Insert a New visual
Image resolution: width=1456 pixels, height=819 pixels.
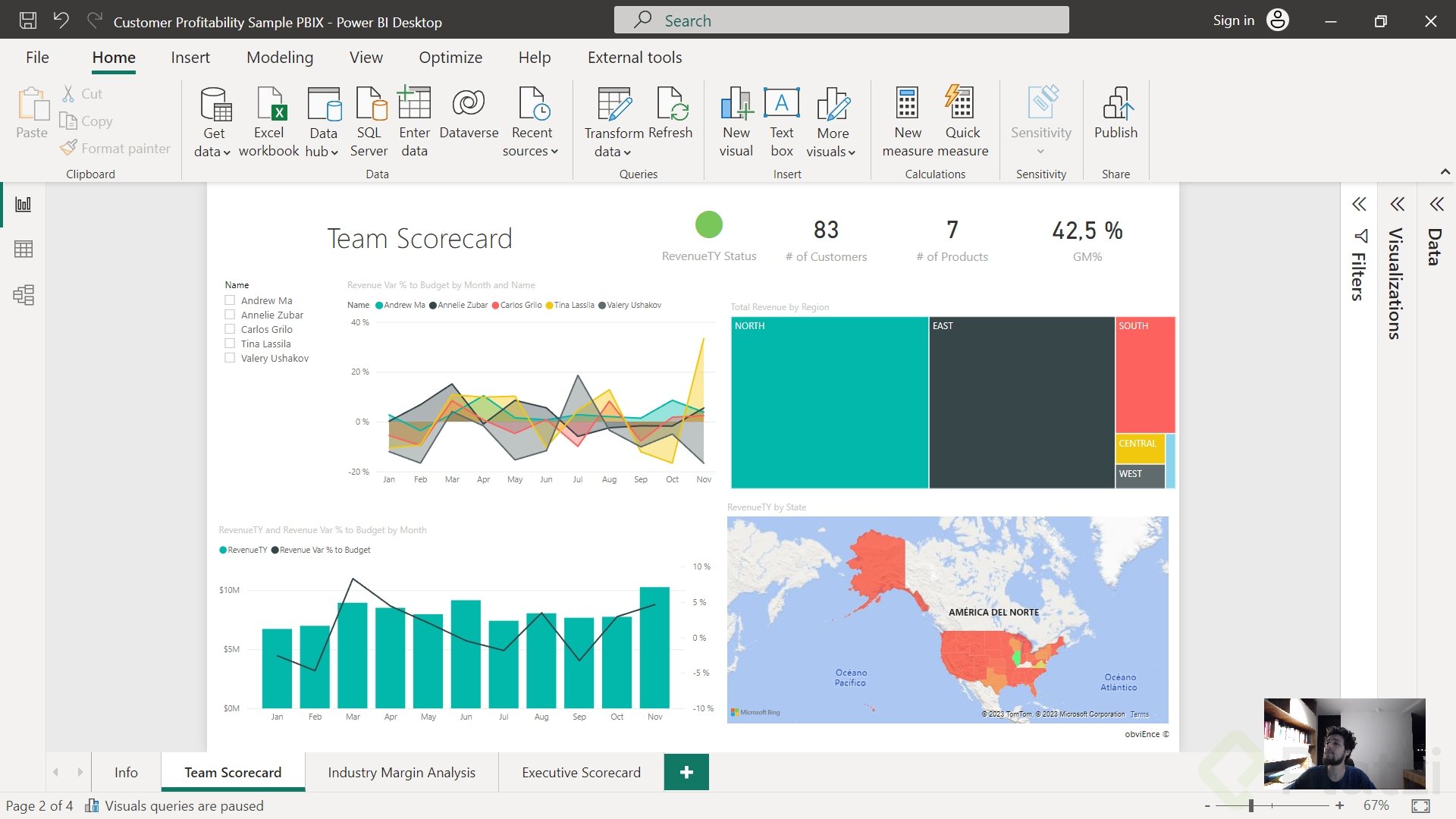[x=736, y=121]
